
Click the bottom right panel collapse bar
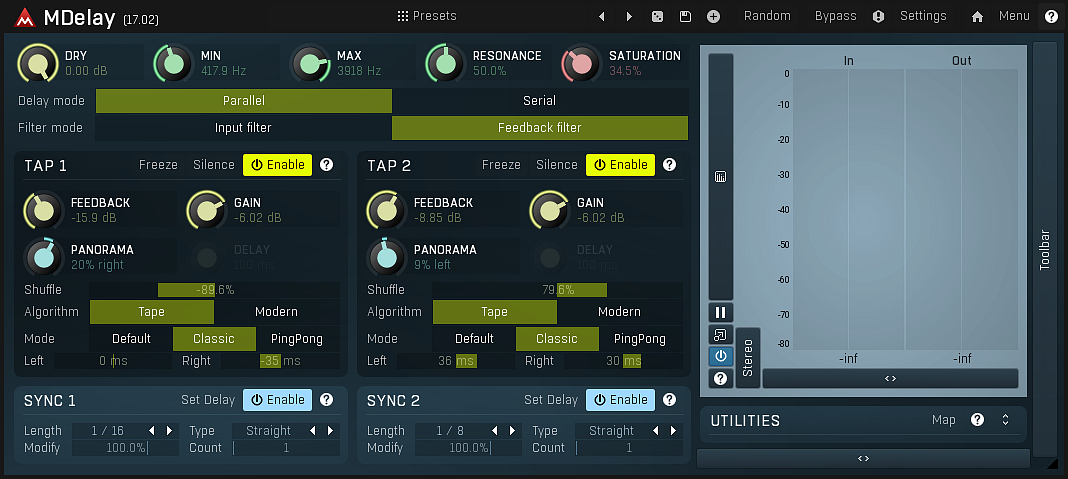click(x=863, y=458)
